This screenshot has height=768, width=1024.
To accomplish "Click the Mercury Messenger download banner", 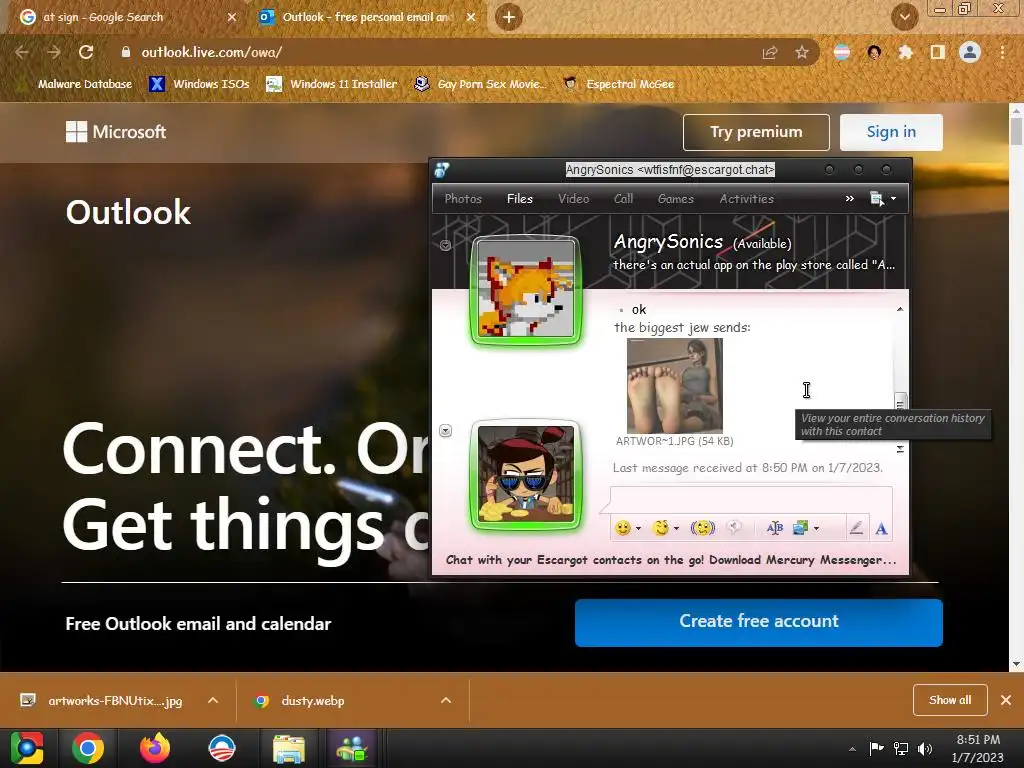I will point(671,560).
